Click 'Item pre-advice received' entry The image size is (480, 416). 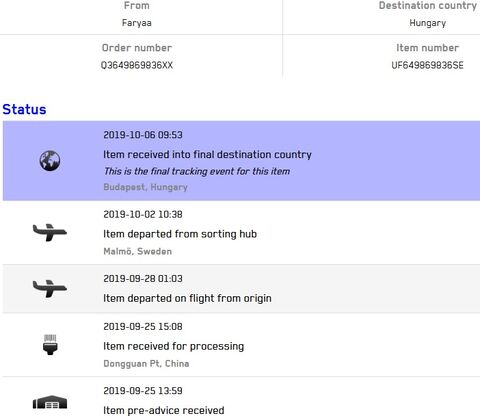tap(164, 410)
